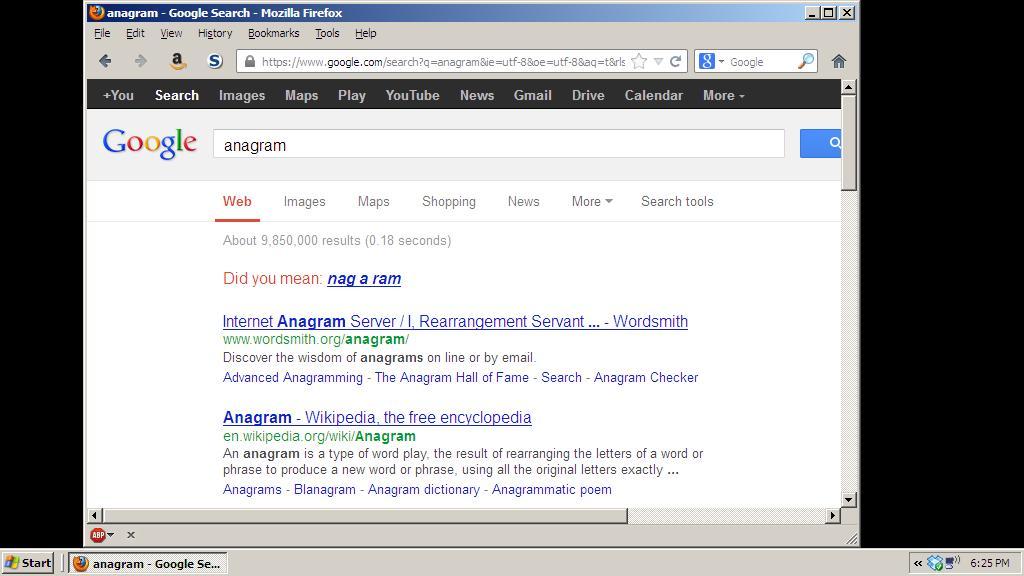Viewport: 1024px width, 576px height.
Task: Click the Anagrammatic poem sitelink
Action: (x=552, y=490)
